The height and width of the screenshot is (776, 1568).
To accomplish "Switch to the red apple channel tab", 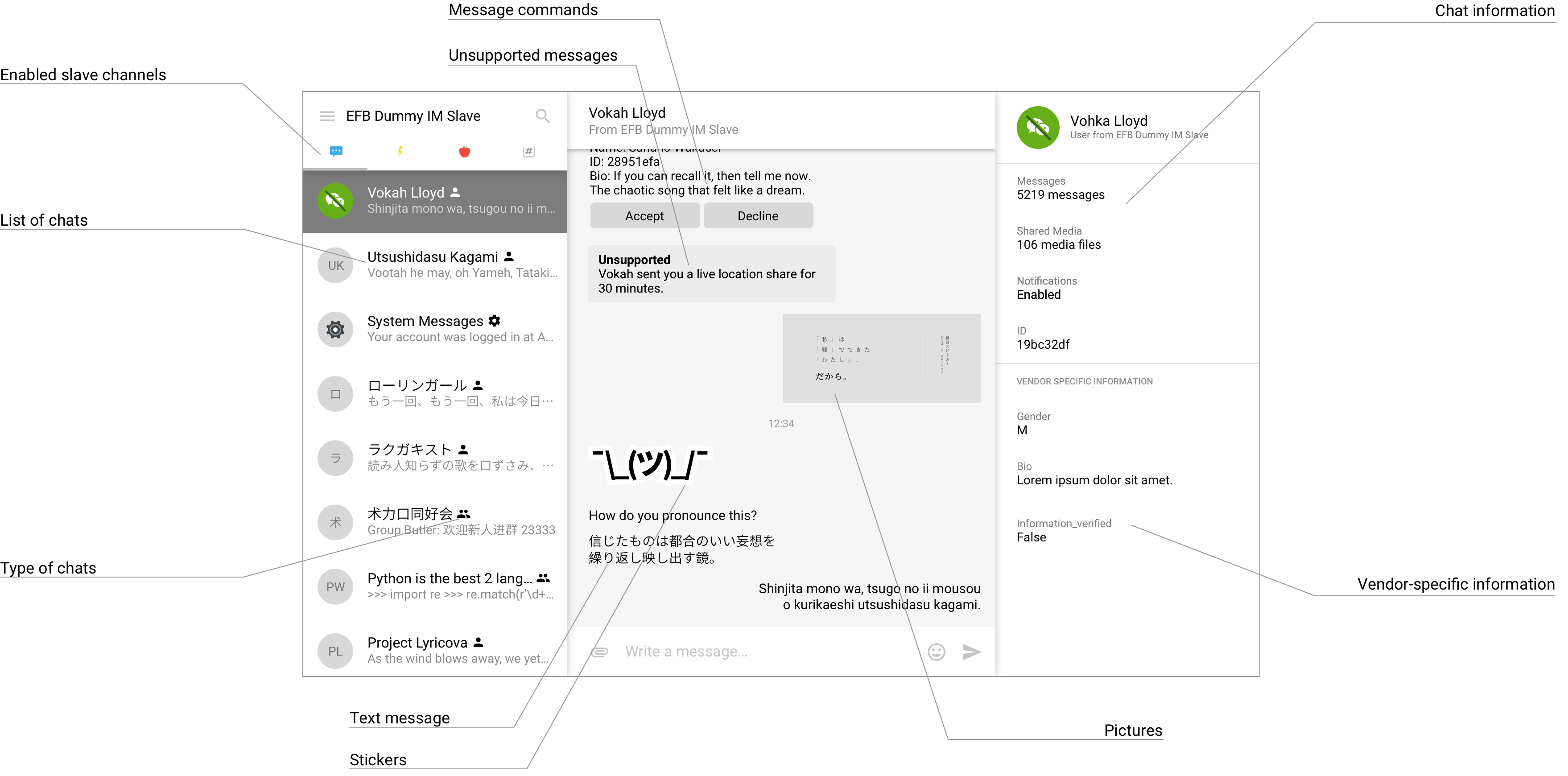I will (x=464, y=152).
